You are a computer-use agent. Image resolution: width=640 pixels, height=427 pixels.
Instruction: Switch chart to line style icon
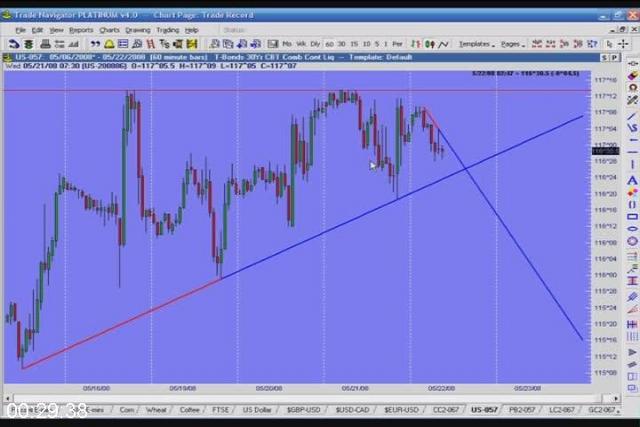(443, 44)
